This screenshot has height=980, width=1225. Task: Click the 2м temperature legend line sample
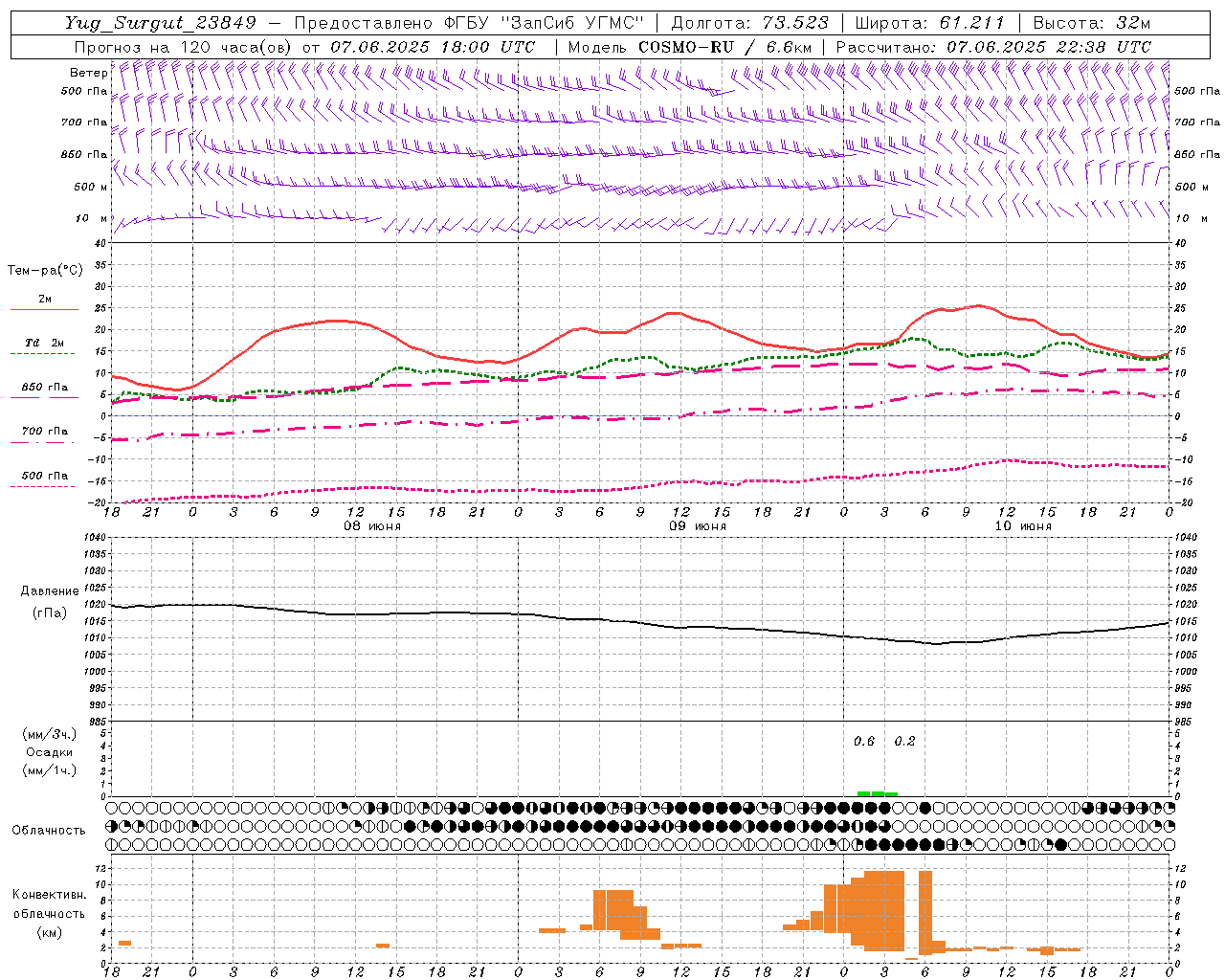click(44, 310)
